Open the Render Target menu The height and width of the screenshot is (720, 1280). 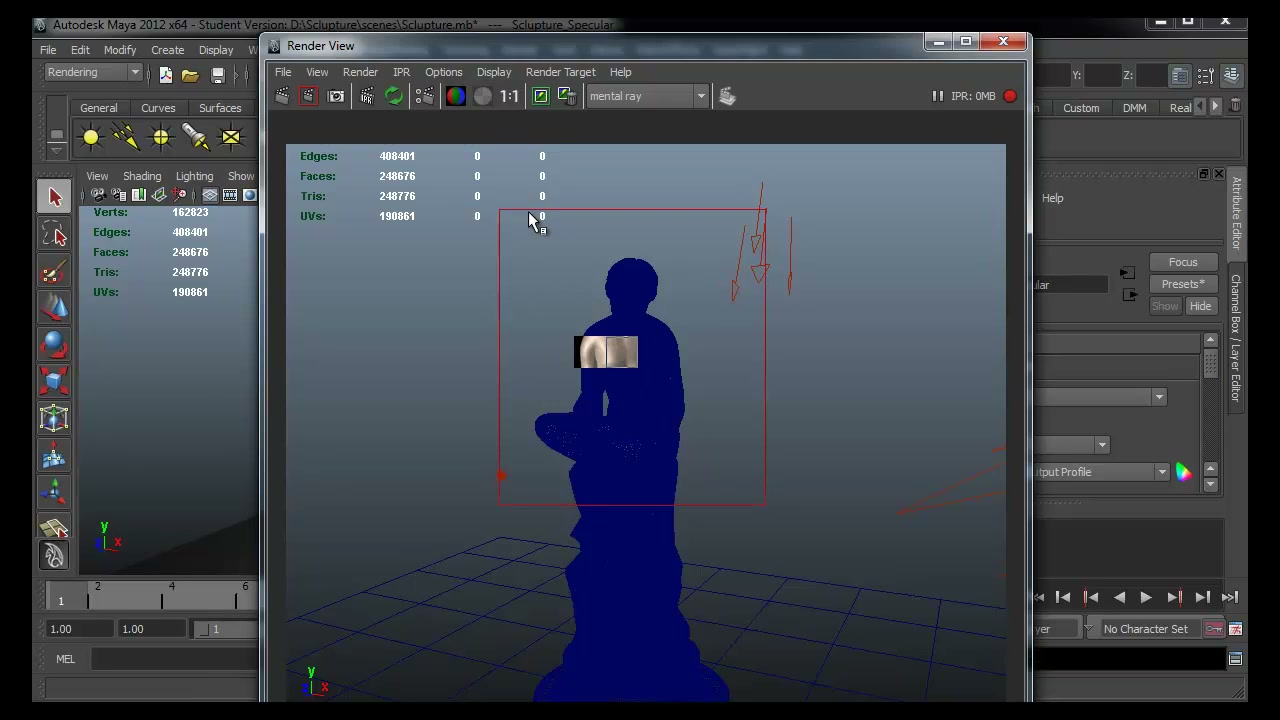click(560, 72)
